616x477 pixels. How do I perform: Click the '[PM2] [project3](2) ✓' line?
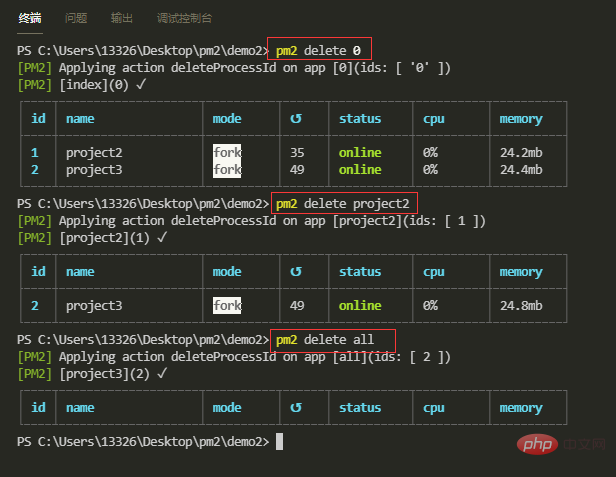tap(93, 374)
